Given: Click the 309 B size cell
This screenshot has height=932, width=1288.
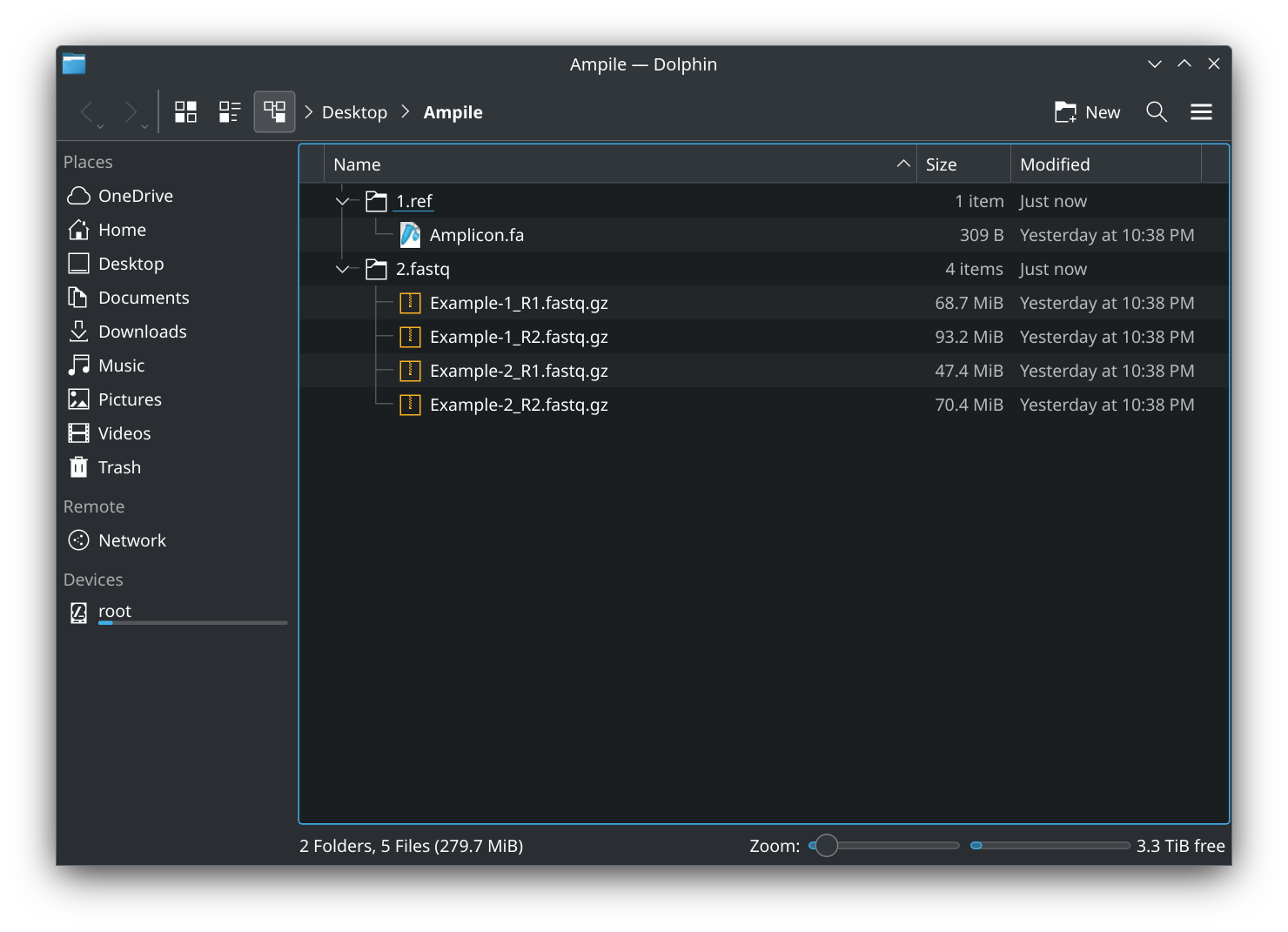Looking at the screenshot, I should click(x=982, y=235).
